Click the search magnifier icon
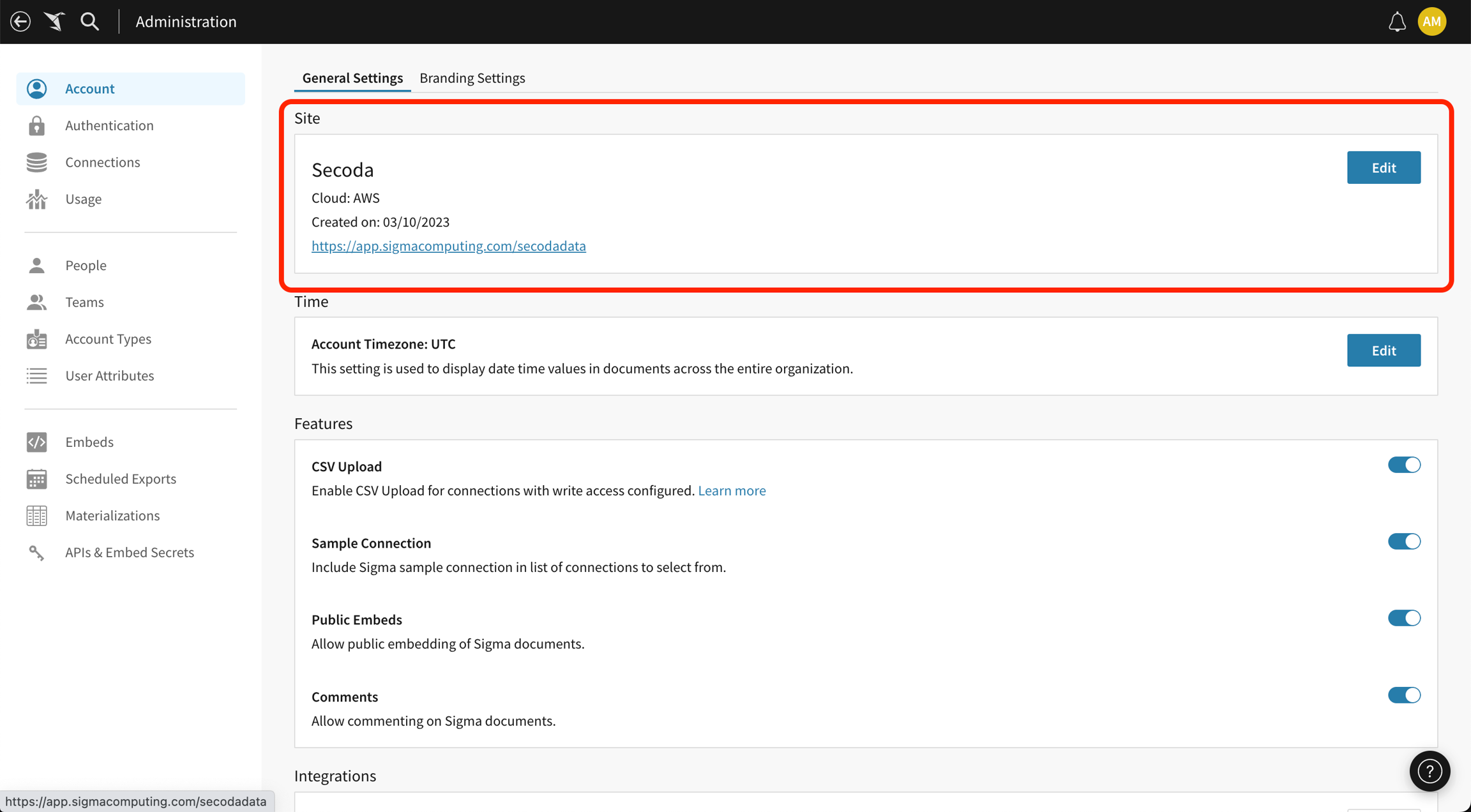 click(89, 22)
